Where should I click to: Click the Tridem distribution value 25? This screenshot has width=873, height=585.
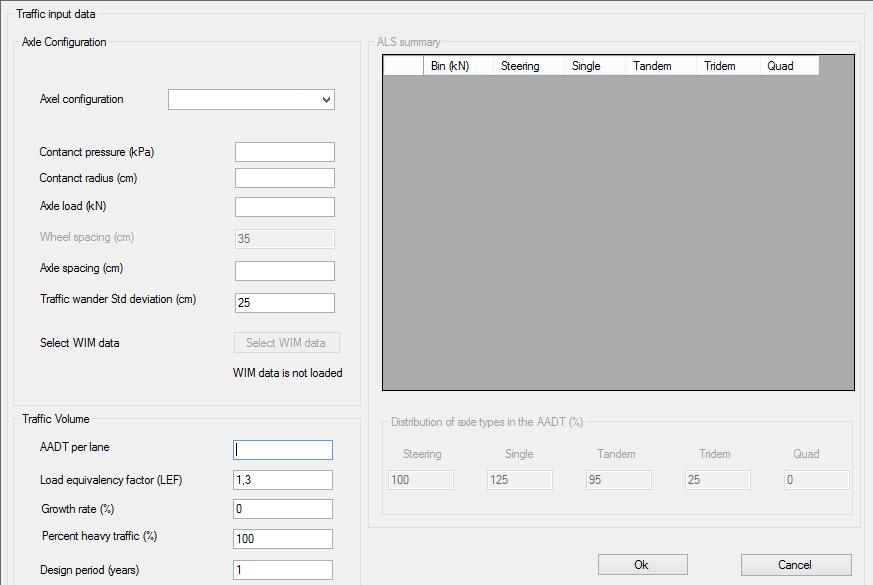718,480
